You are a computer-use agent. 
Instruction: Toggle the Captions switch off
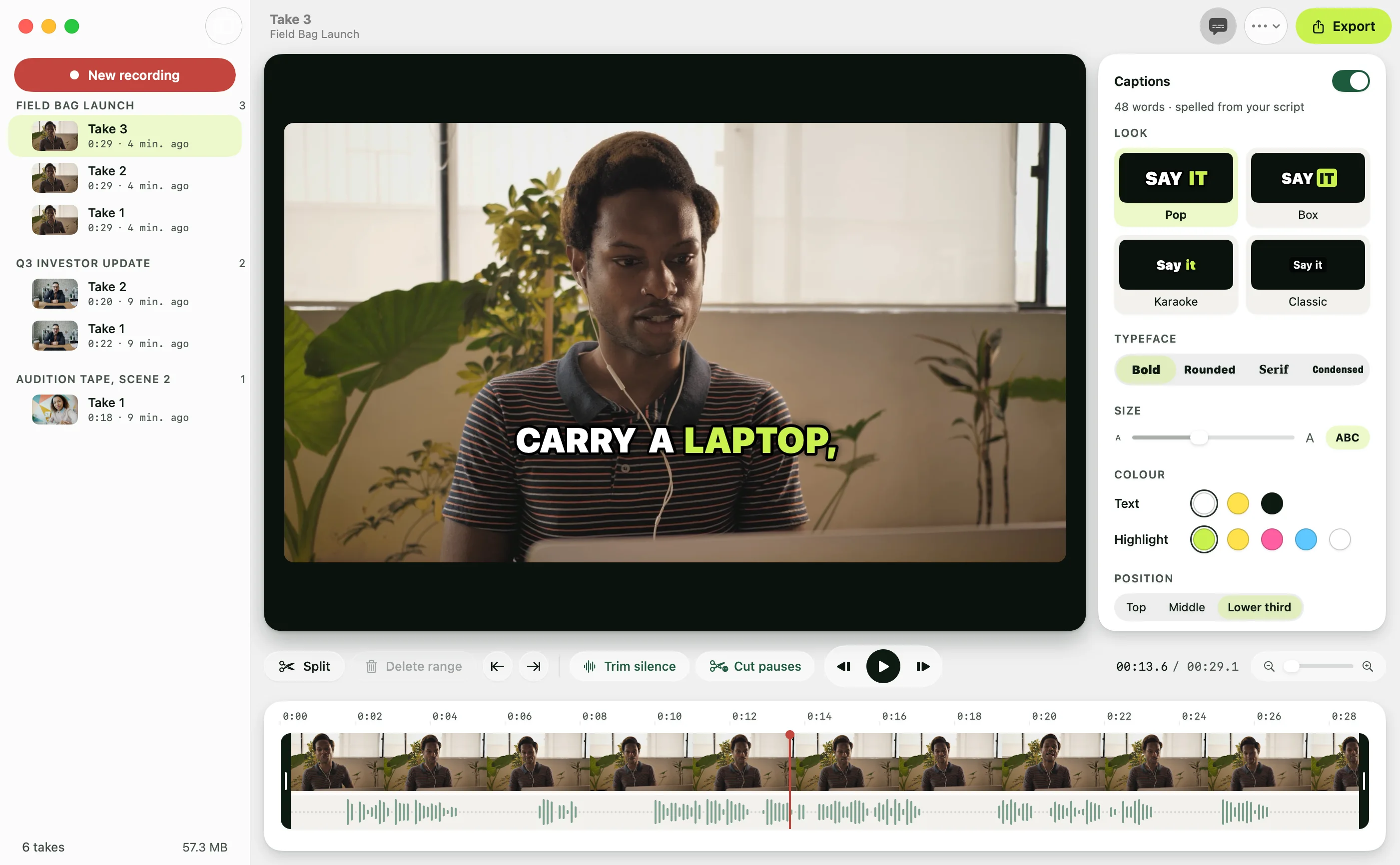(1350, 81)
